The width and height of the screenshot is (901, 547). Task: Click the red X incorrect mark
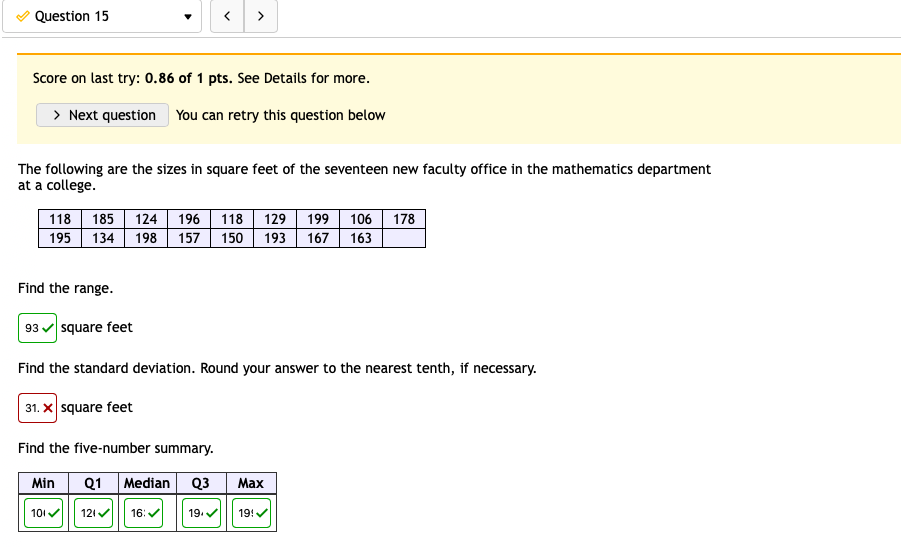(48, 408)
